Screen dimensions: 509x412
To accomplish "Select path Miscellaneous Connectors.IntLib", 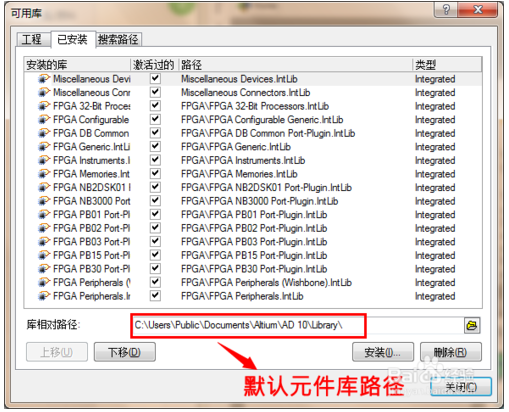I will [x=245, y=92].
